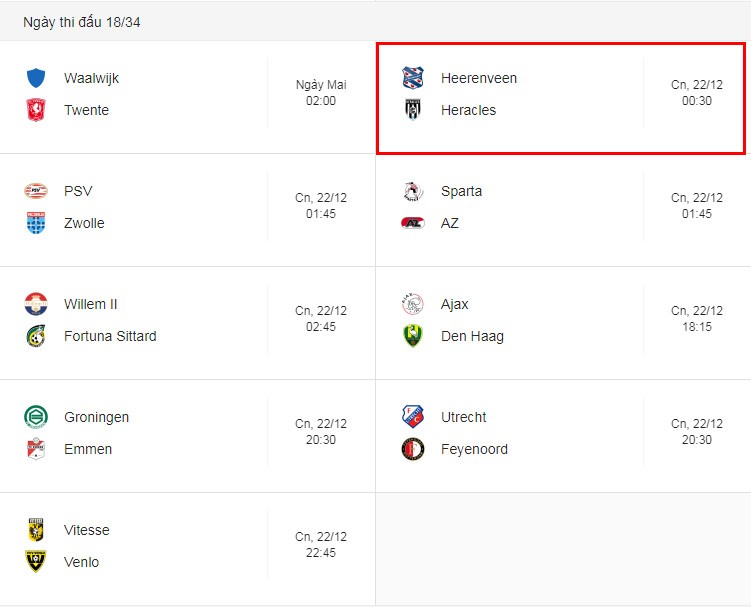Image resolution: width=751 pixels, height=607 pixels.
Task: Click the Groningen green circular logo
Action: click(x=36, y=417)
